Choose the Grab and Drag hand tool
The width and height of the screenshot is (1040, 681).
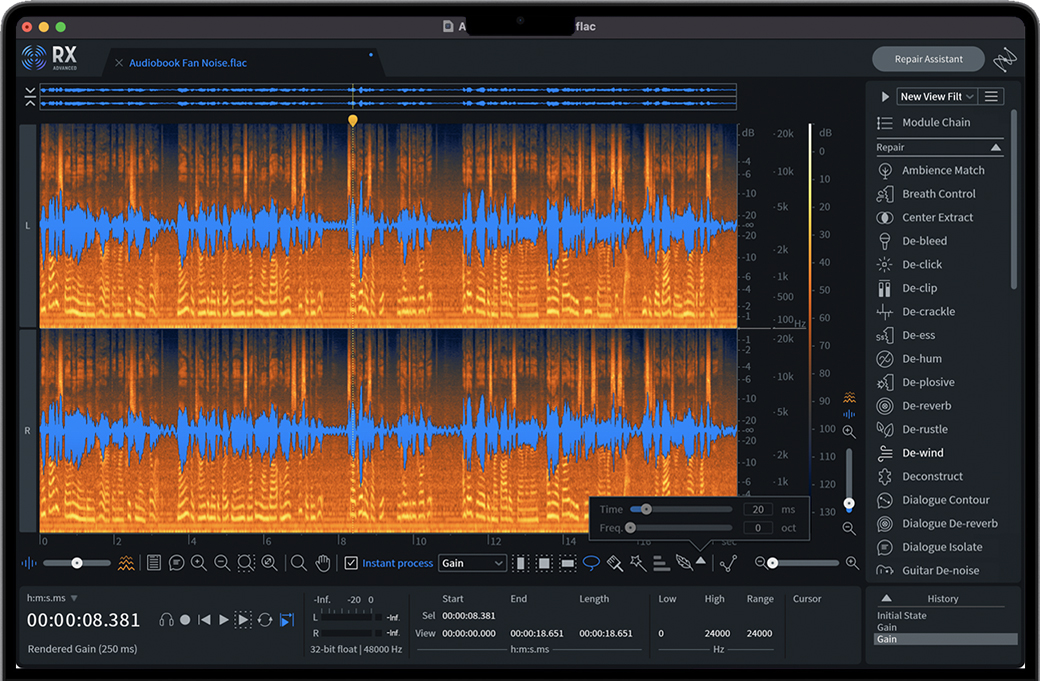coord(322,563)
